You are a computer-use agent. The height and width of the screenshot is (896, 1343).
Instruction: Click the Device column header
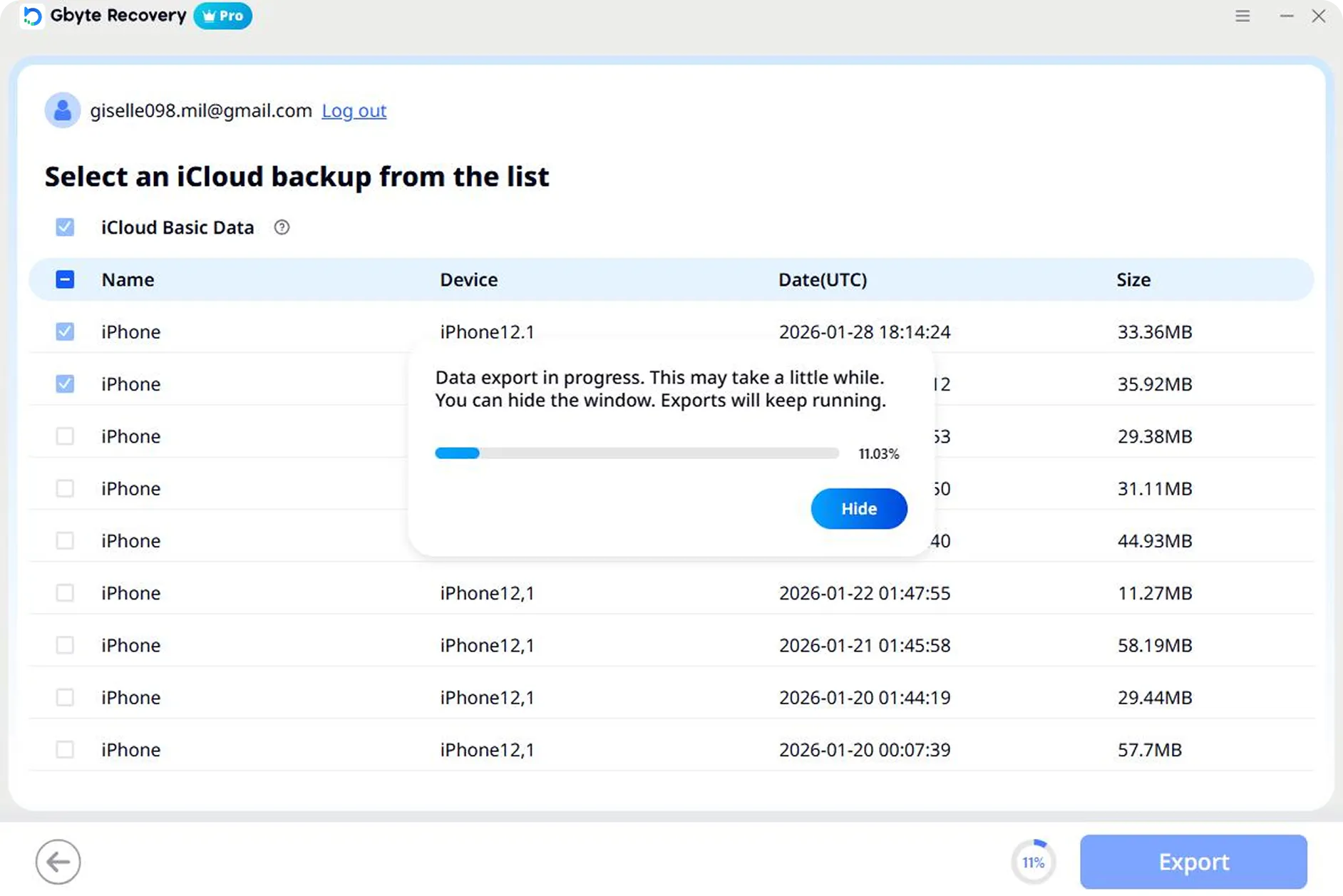pyautogui.click(x=469, y=279)
